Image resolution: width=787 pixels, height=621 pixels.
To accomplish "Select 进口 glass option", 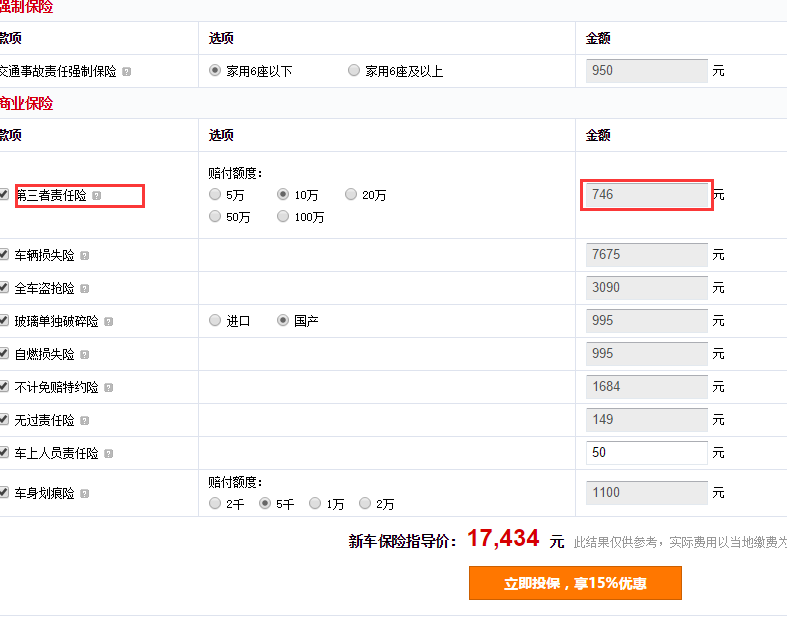I will [215, 320].
